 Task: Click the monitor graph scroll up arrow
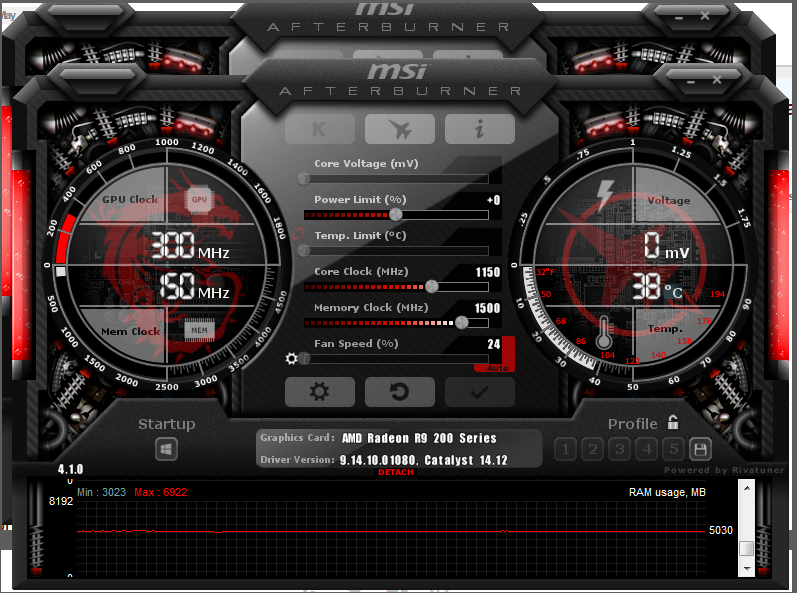(x=747, y=488)
